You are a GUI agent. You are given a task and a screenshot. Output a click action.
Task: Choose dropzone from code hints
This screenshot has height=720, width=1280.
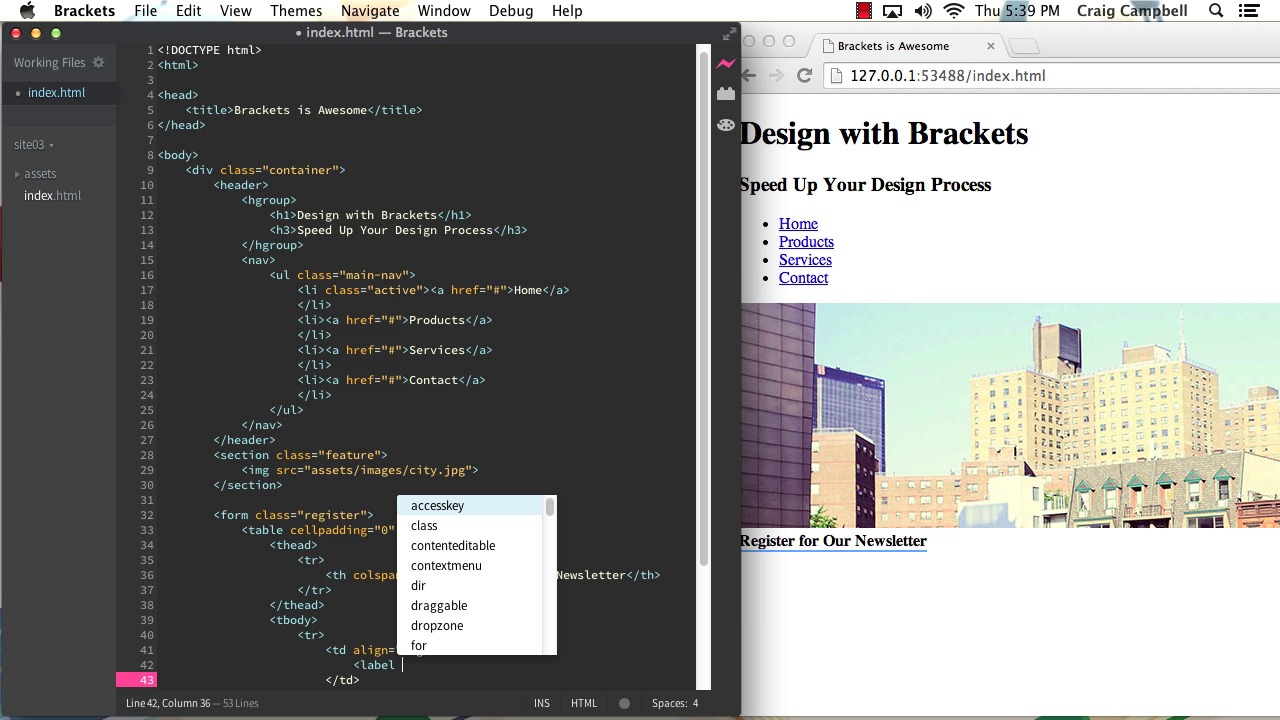coord(471,626)
